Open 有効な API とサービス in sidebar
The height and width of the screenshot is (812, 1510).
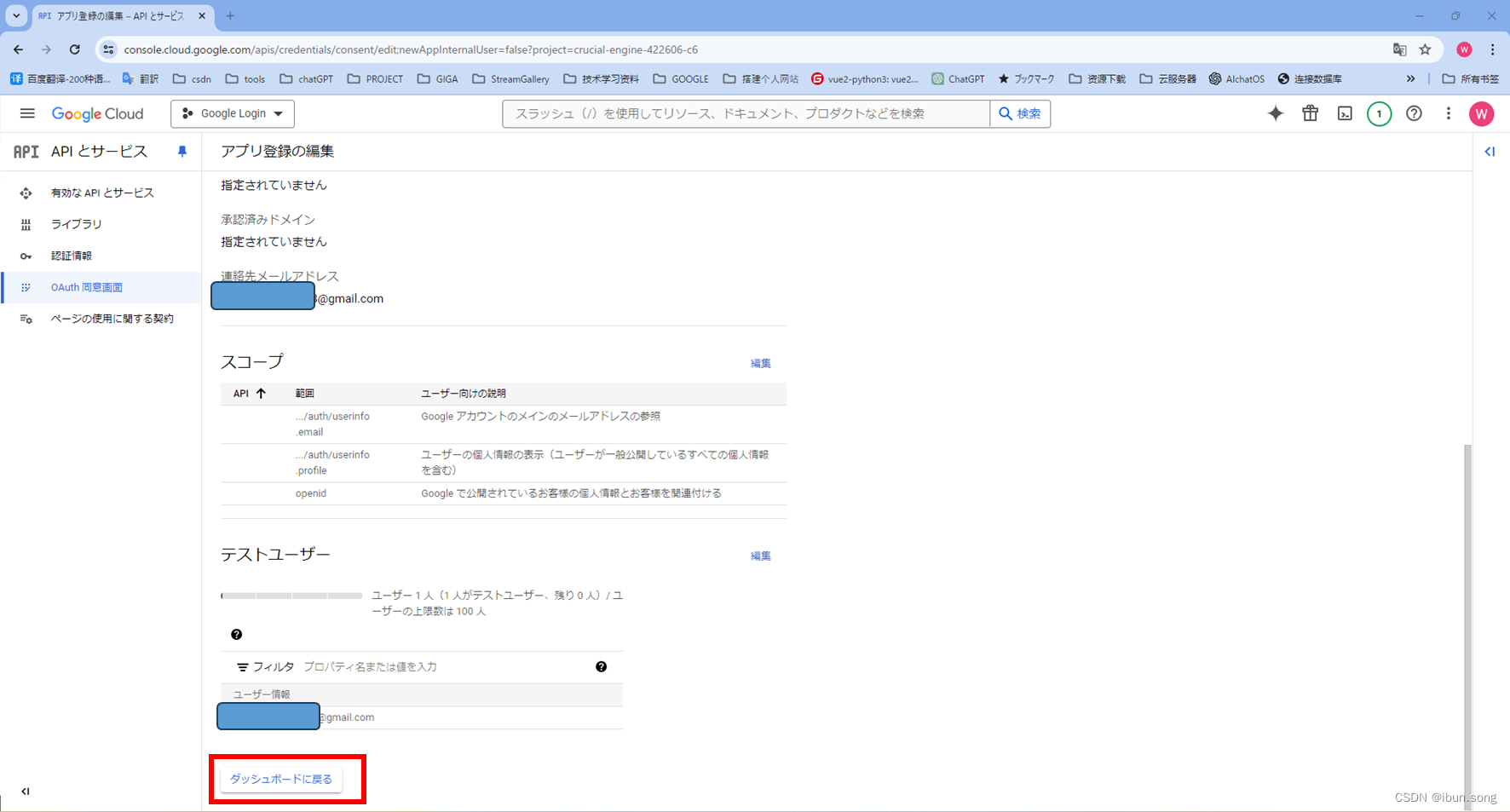point(101,193)
